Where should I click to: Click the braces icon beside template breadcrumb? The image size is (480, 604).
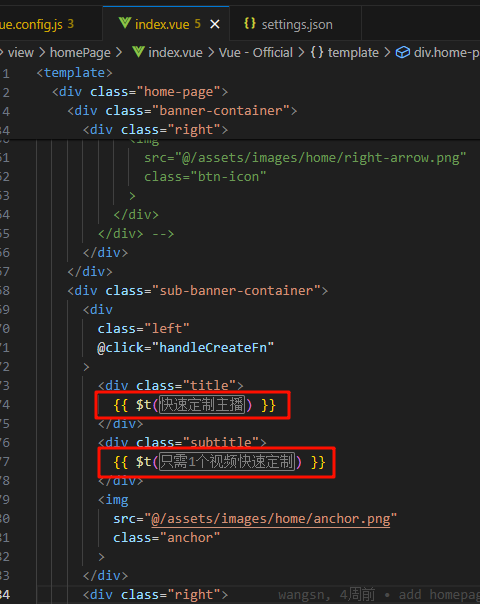[317, 52]
